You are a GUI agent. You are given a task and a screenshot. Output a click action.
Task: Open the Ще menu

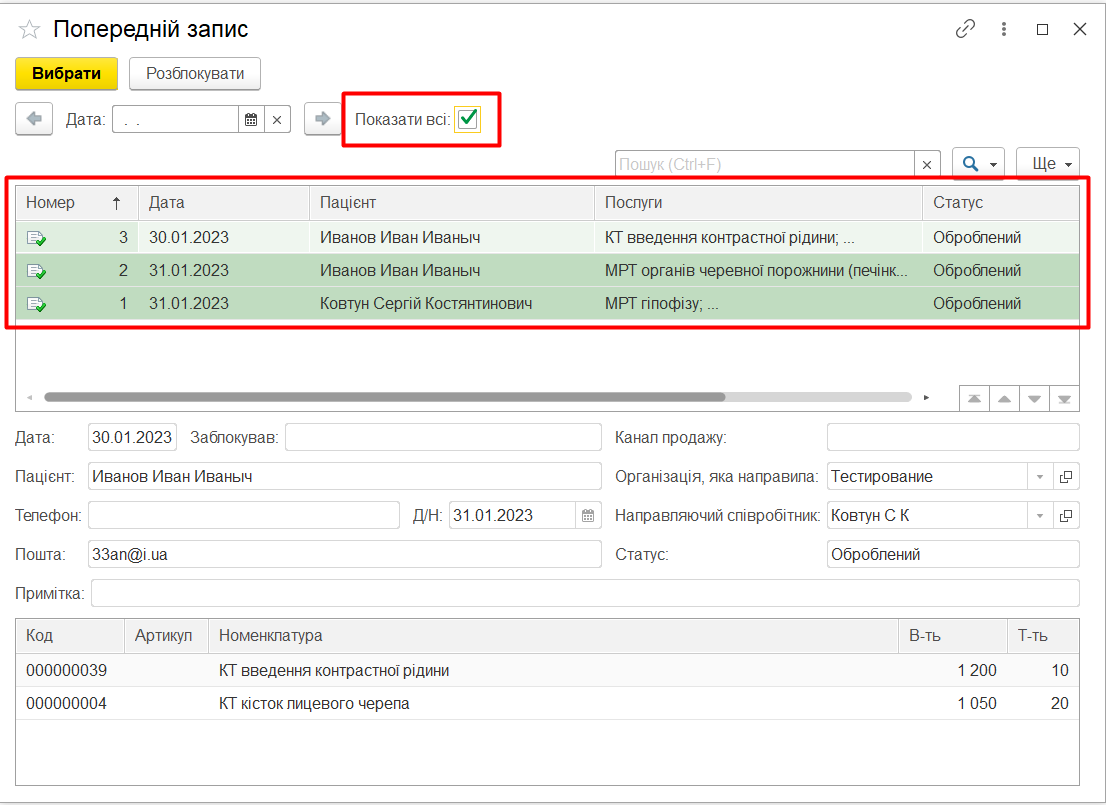pyautogui.click(x=1047, y=164)
